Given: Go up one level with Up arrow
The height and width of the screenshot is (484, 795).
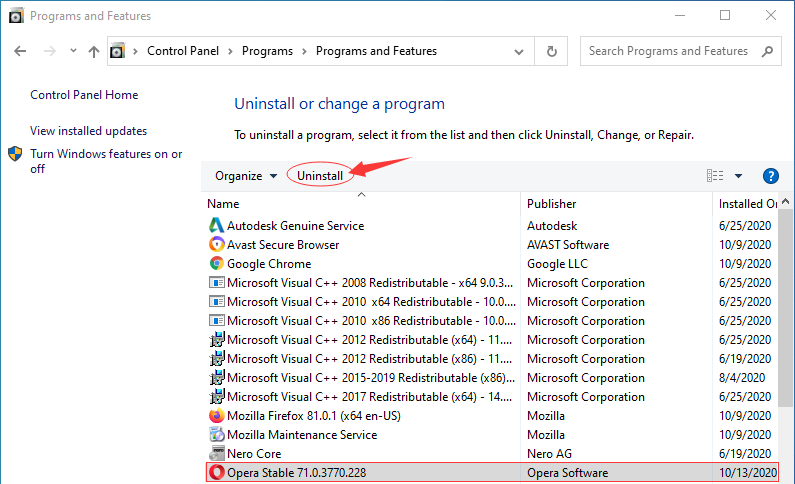Looking at the screenshot, I should [94, 51].
